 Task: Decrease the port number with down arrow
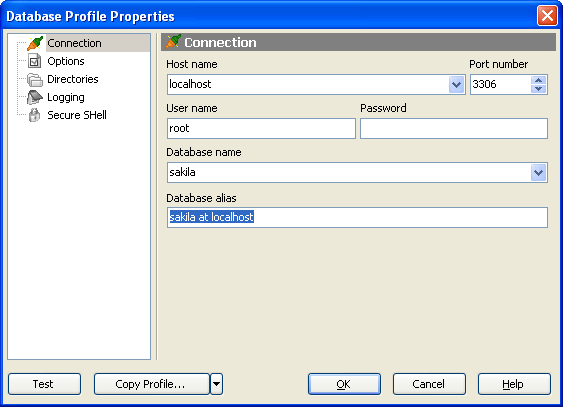(x=538, y=89)
